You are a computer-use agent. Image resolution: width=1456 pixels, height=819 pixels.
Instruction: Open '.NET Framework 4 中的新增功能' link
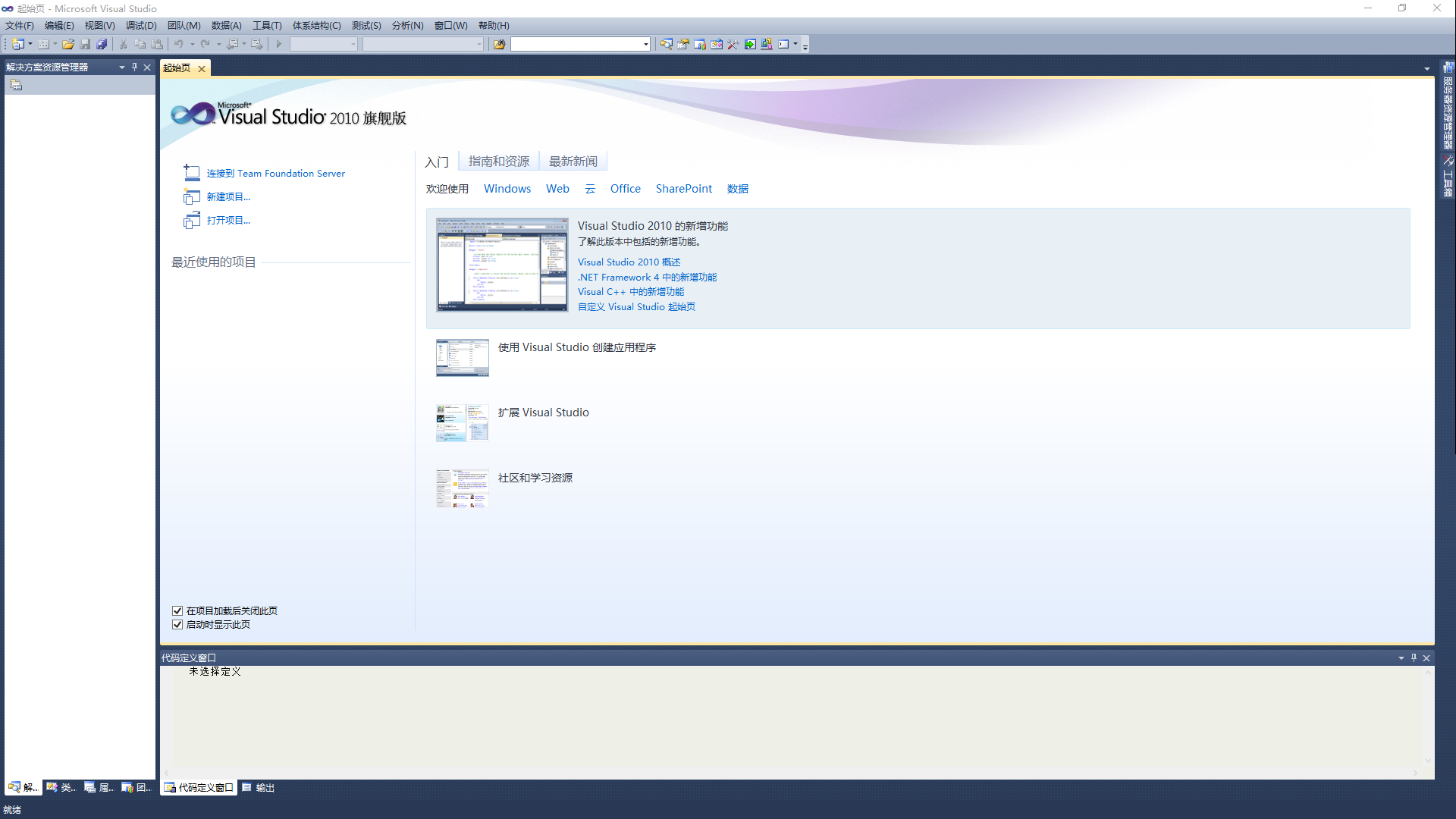coord(647,277)
